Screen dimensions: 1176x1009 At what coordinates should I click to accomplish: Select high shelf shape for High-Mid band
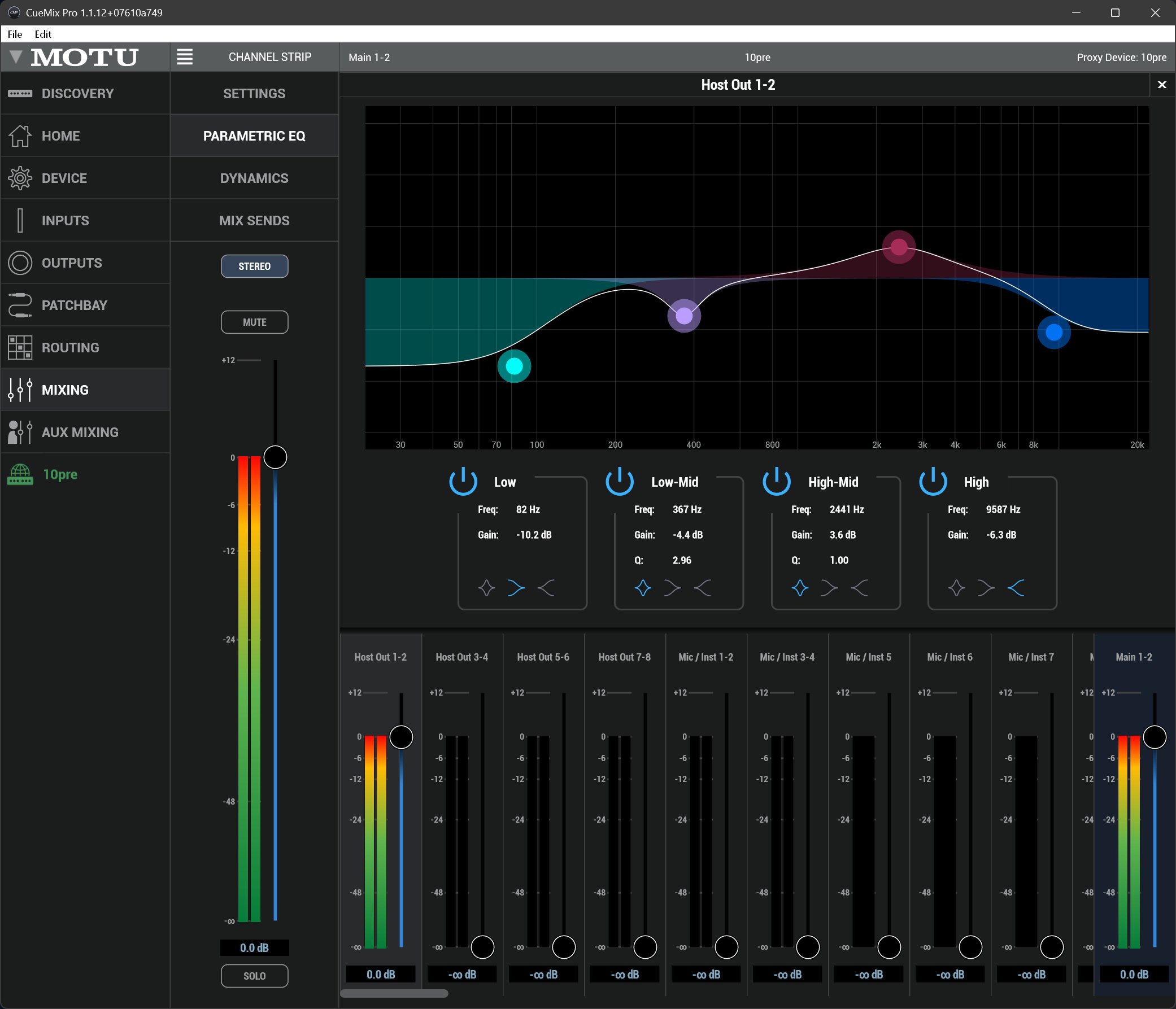[860, 588]
